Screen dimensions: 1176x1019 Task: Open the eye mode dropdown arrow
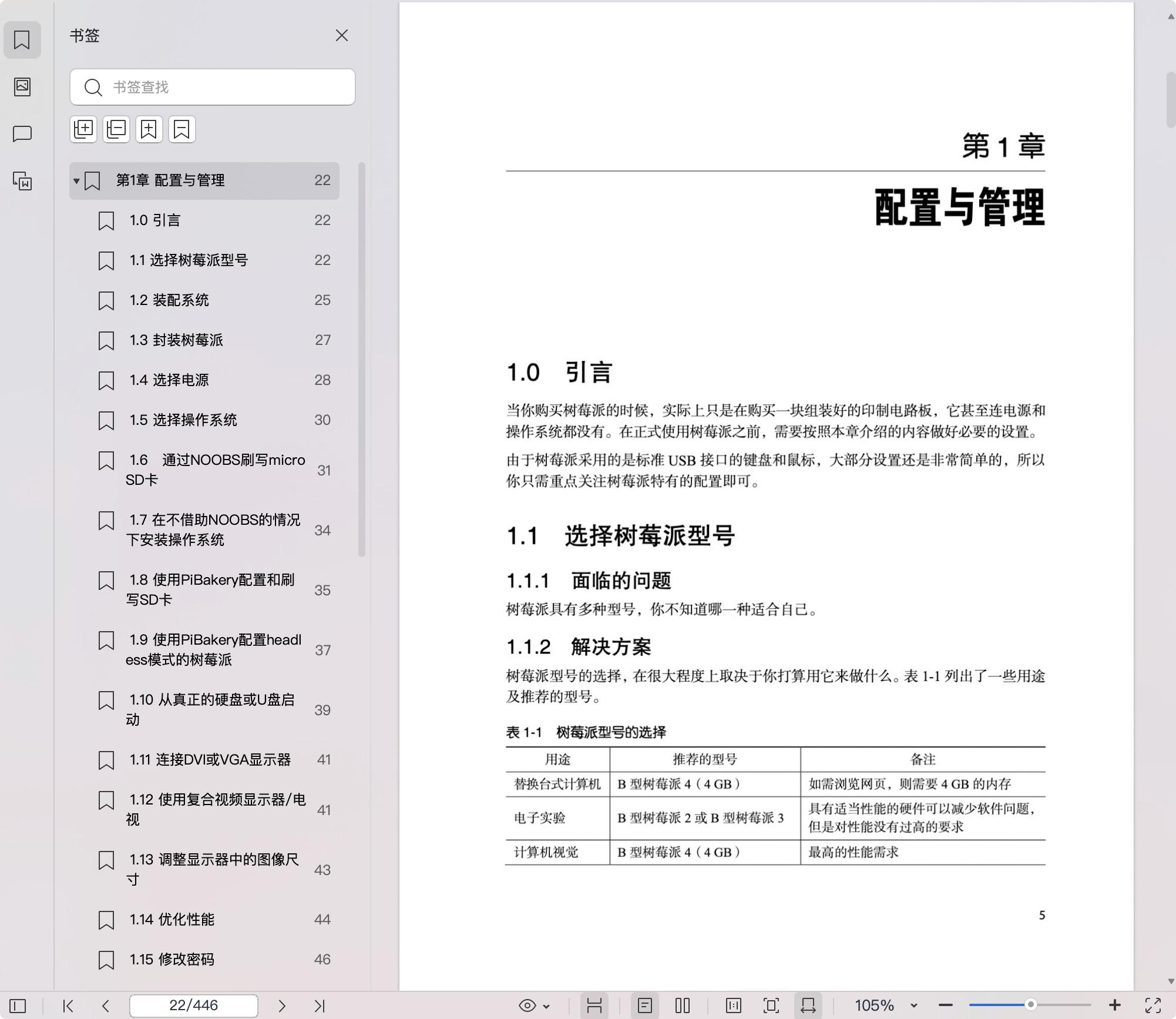547,1006
